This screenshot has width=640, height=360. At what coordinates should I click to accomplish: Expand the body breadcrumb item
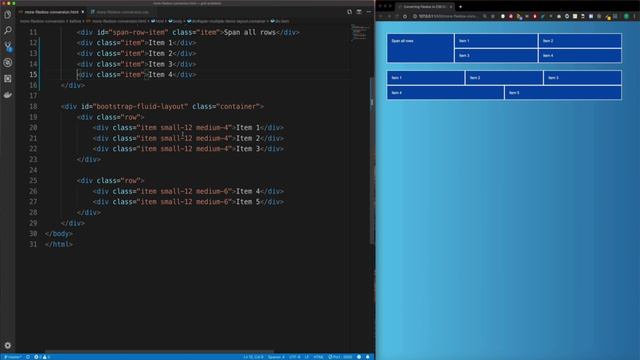(x=176, y=21)
